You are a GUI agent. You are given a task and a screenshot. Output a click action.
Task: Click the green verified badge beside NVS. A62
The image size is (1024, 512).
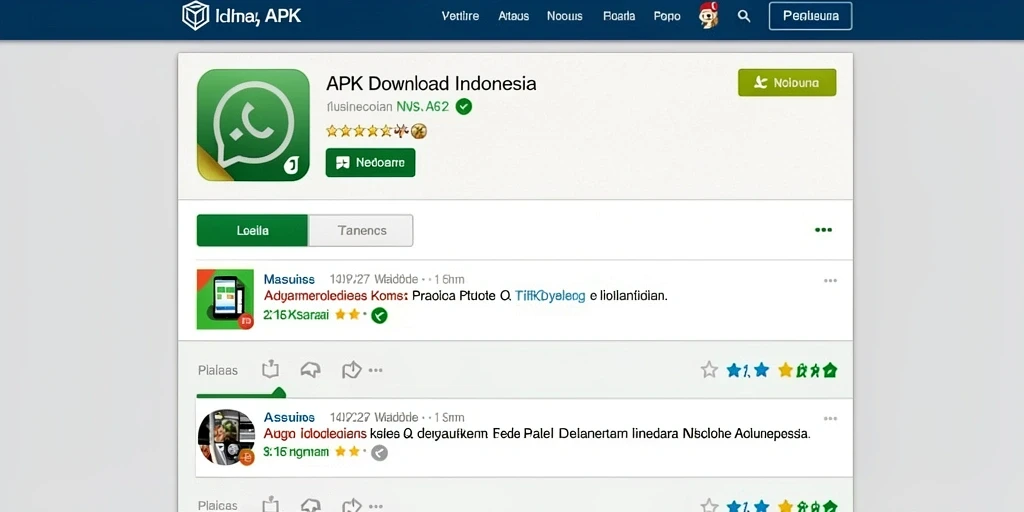pyautogui.click(x=464, y=106)
